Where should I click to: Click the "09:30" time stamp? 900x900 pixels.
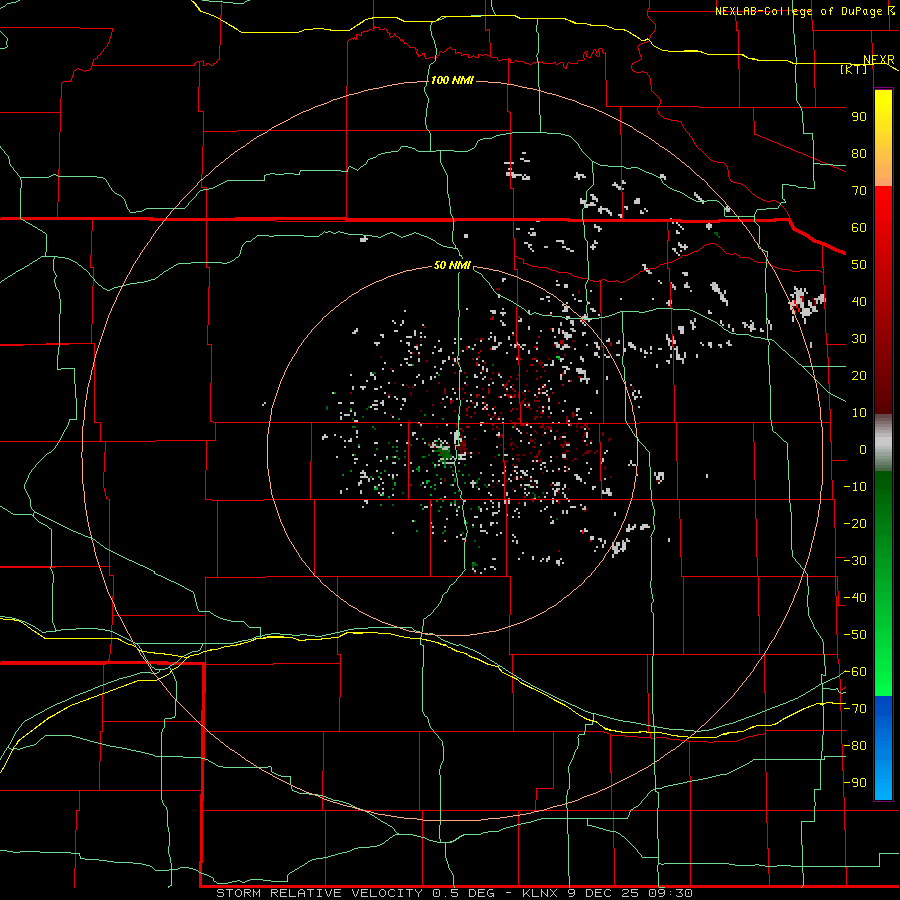[671, 893]
